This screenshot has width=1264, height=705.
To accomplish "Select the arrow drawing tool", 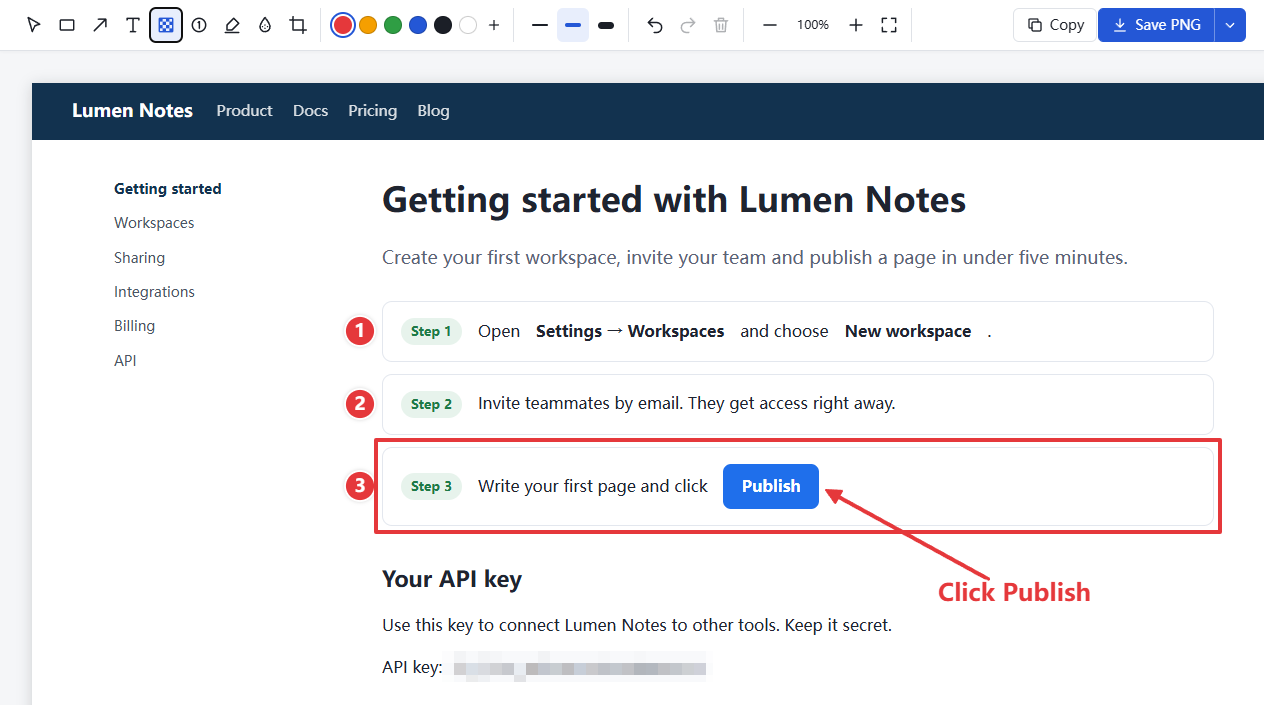I will (x=100, y=25).
